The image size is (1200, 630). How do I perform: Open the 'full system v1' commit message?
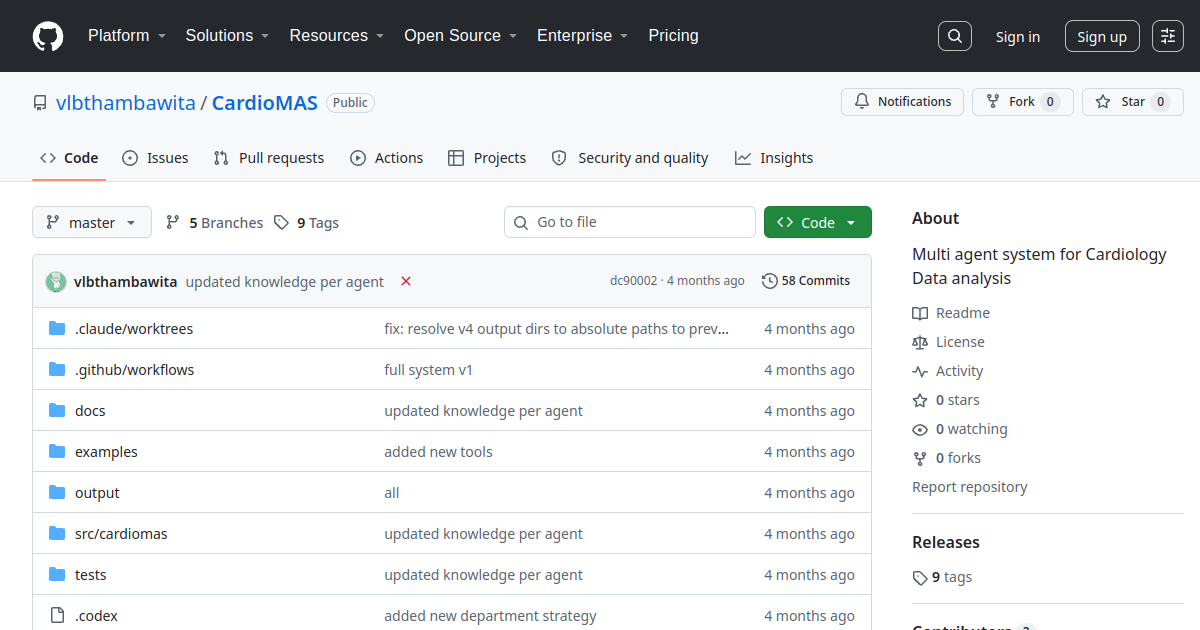pos(429,370)
